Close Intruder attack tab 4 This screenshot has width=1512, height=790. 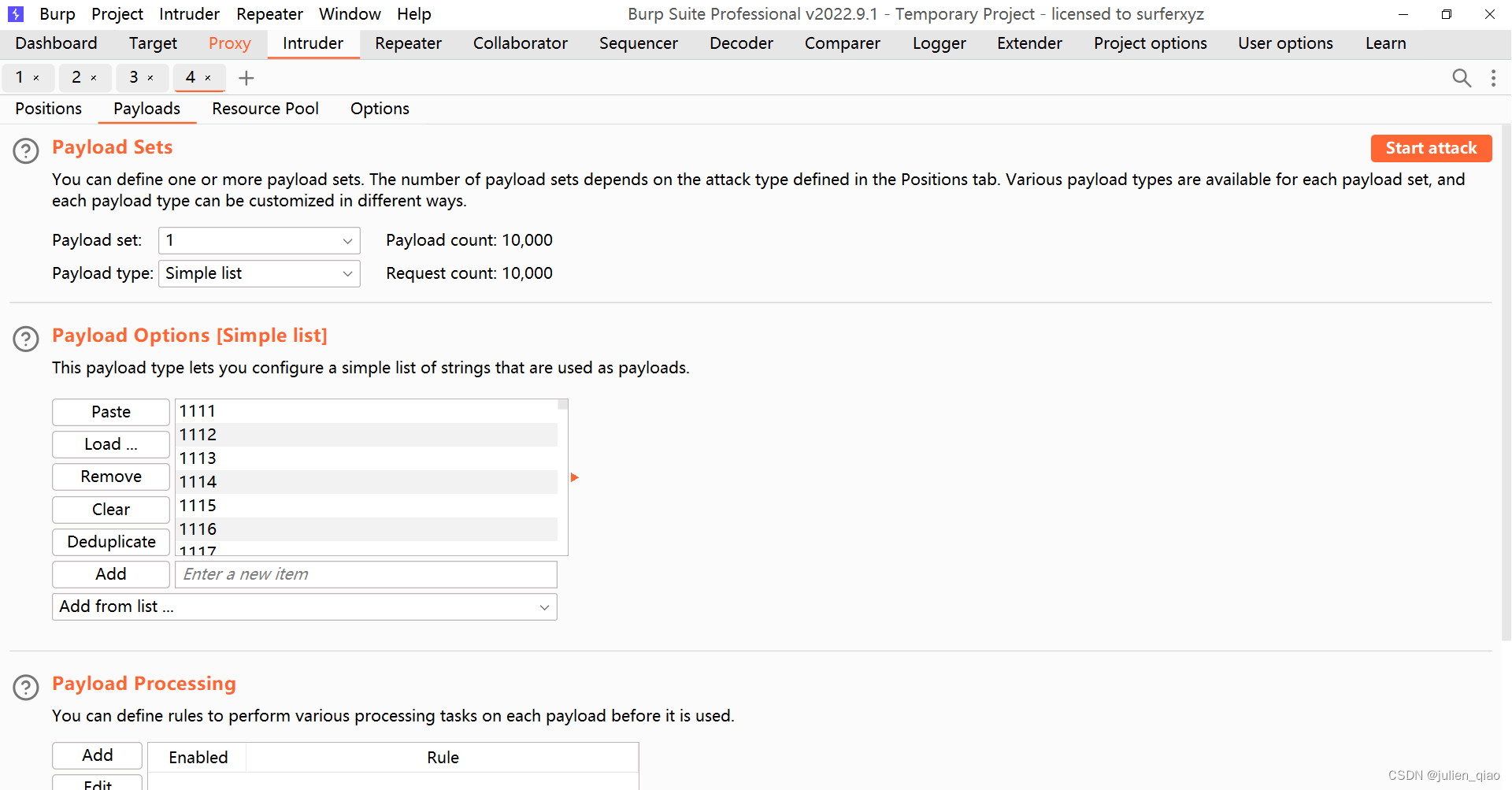coord(208,78)
